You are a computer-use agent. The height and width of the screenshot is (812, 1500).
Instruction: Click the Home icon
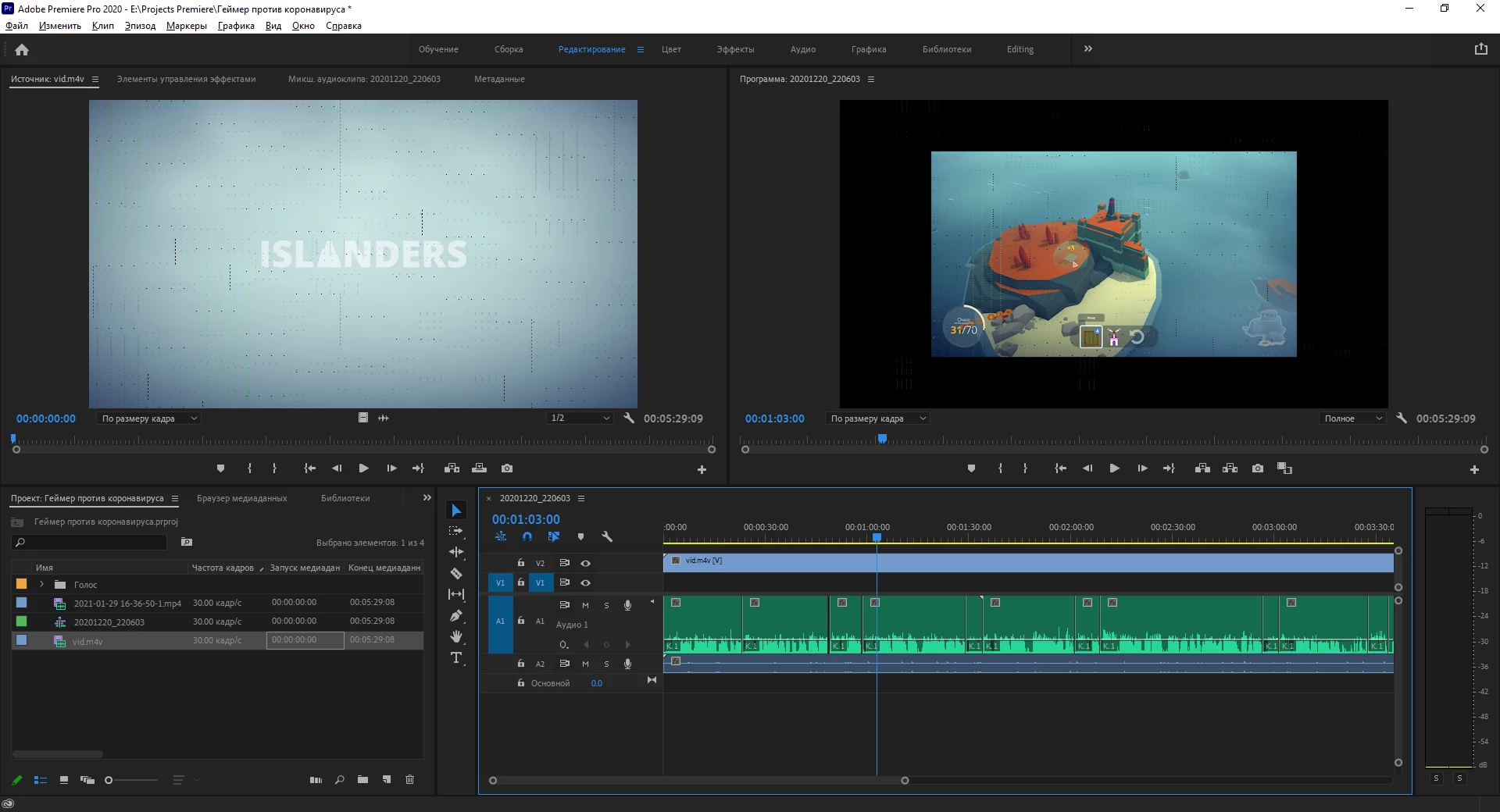pyautogui.click(x=22, y=50)
